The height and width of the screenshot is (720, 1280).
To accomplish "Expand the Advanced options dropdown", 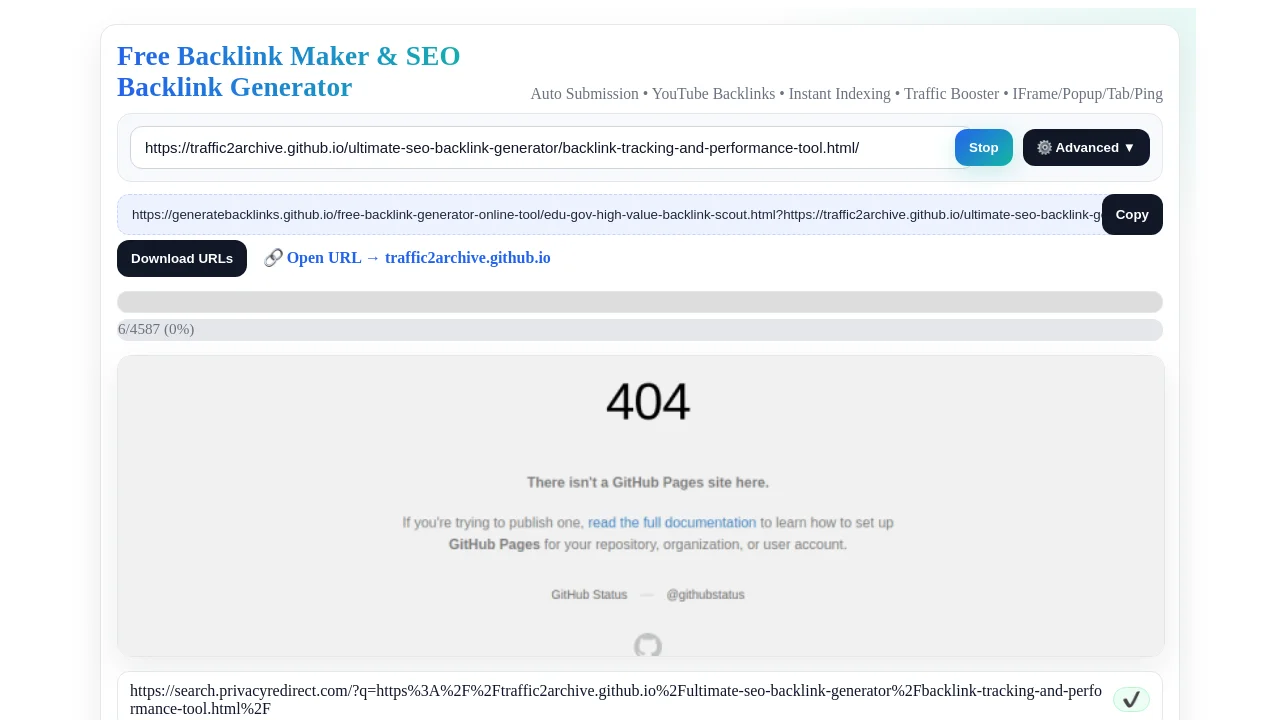I will [x=1086, y=147].
